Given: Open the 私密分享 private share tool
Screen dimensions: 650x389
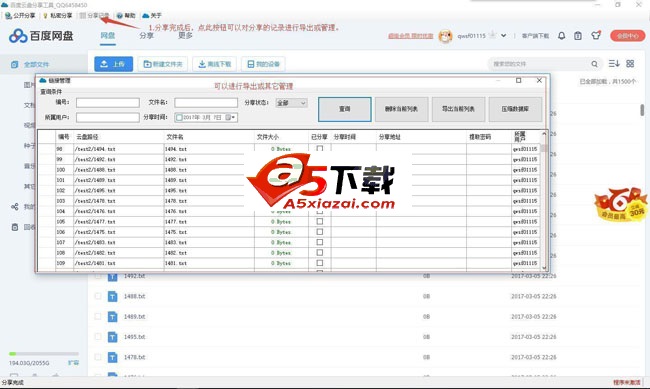Looking at the screenshot, I should [x=57, y=15].
